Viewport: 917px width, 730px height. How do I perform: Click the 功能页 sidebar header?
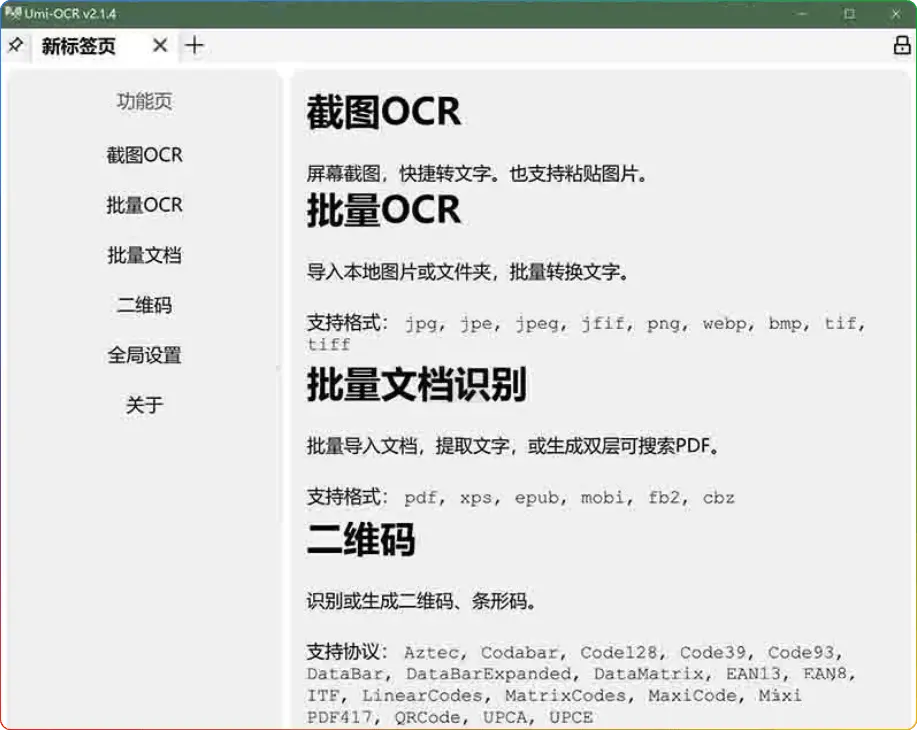[x=145, y=101]
